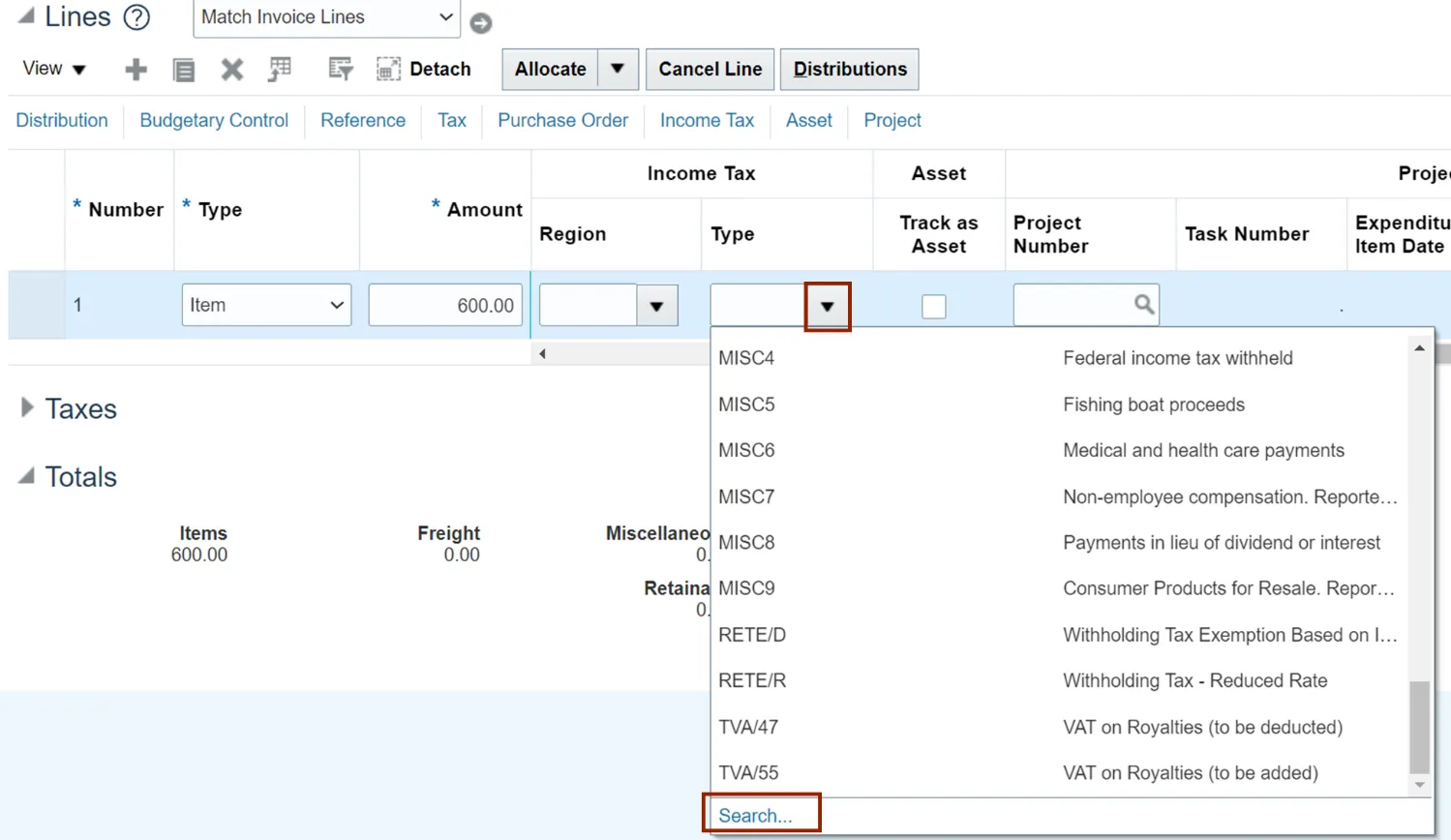
Task: Collapse the Totals section
Action: tap(27, 476)
